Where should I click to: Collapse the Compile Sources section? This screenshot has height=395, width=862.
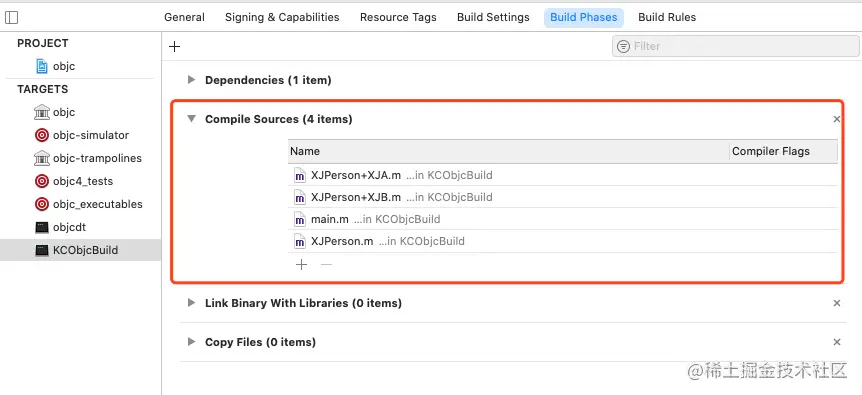[x=191, y=119]
